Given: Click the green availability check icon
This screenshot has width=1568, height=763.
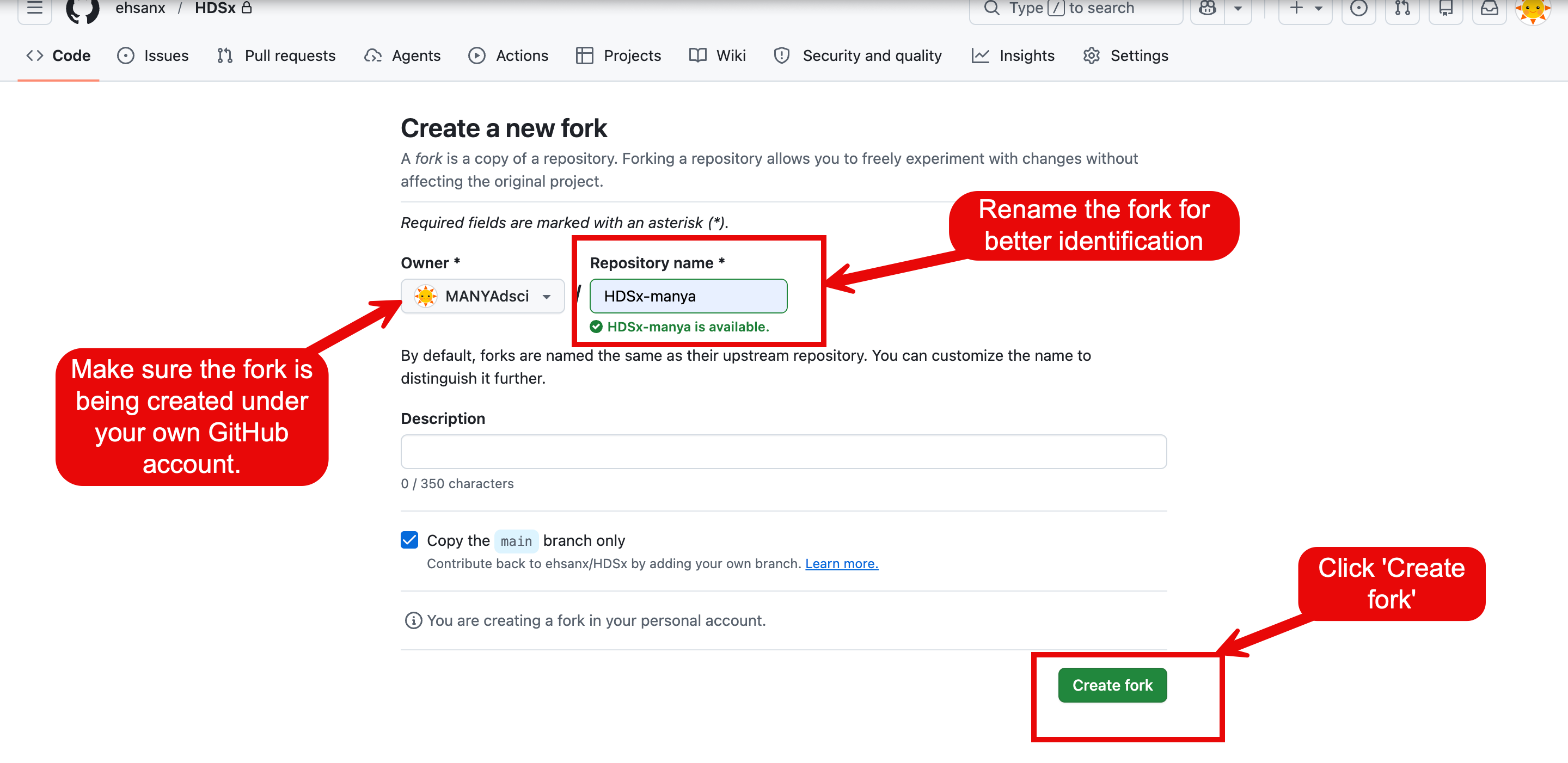Looking at the screenshot, I should point(597,327).
